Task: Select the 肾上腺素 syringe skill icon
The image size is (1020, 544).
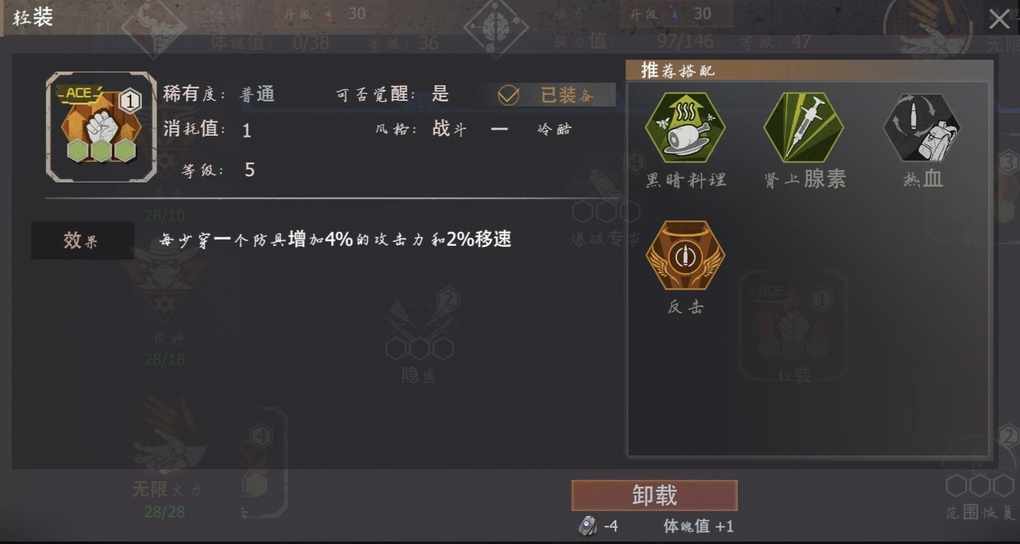Action: click(803, 128)
